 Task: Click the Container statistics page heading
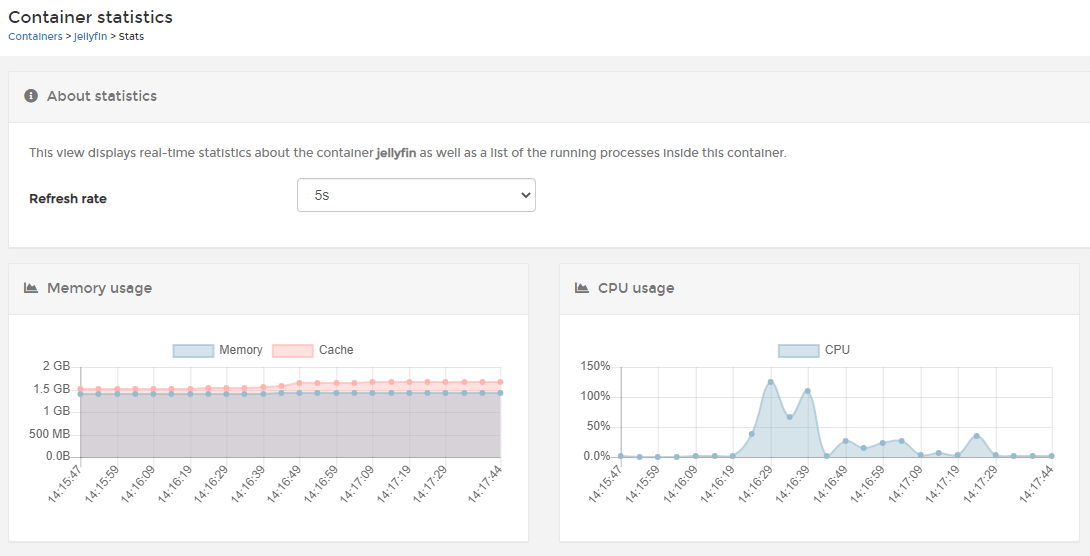(x=90, y=17)
